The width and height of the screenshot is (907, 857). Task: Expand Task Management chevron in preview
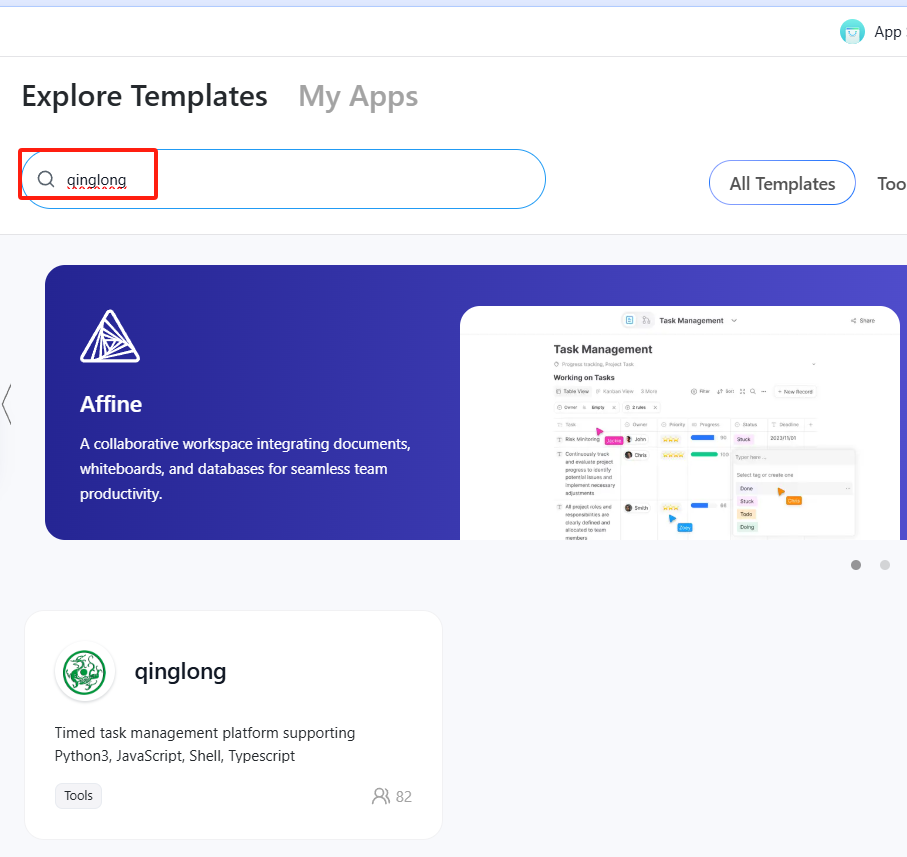click(734, 320)
